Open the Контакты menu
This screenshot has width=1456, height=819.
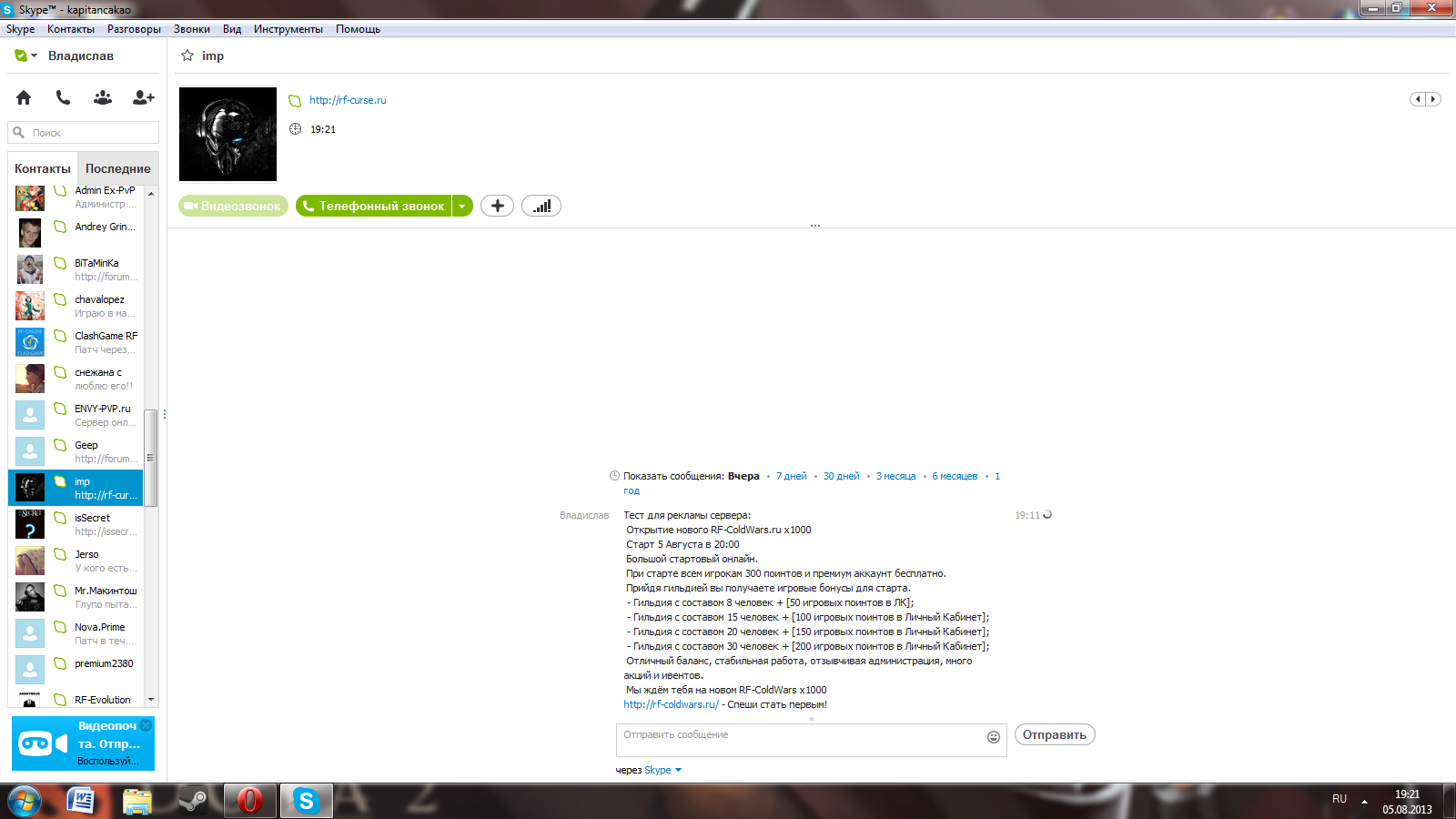(x=71, y=29)
